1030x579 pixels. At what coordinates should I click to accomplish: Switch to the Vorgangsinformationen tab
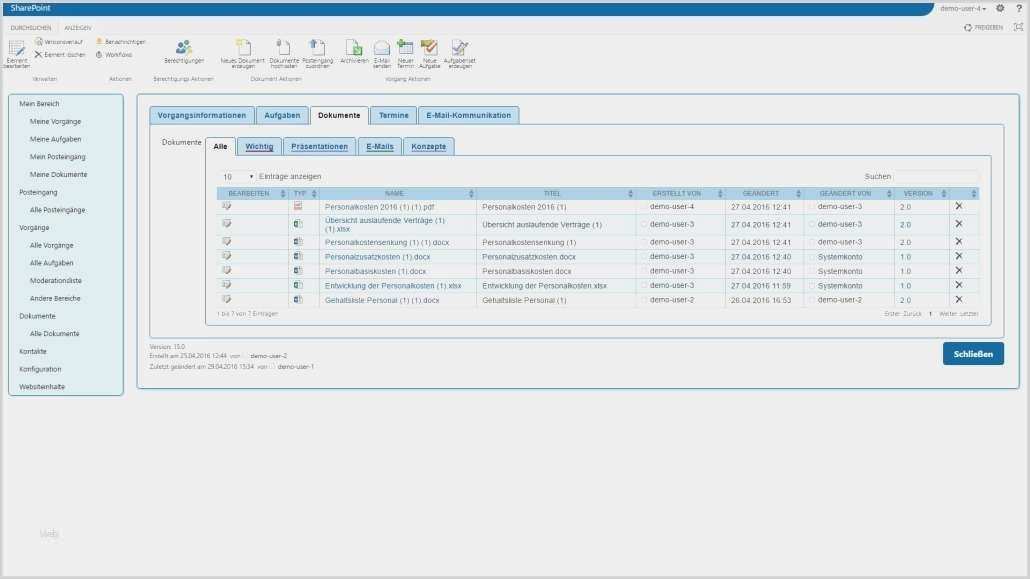[x=202, y=116]
